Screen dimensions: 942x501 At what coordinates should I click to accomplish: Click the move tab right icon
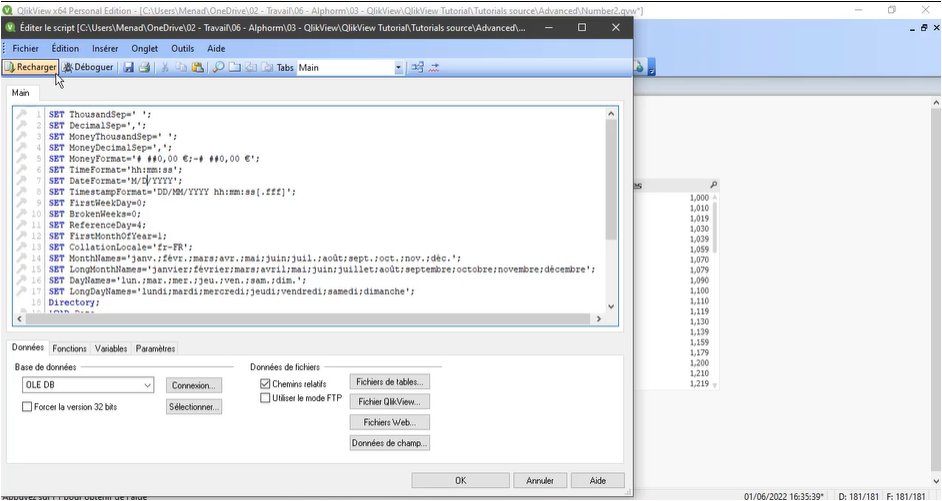[267, 68]
